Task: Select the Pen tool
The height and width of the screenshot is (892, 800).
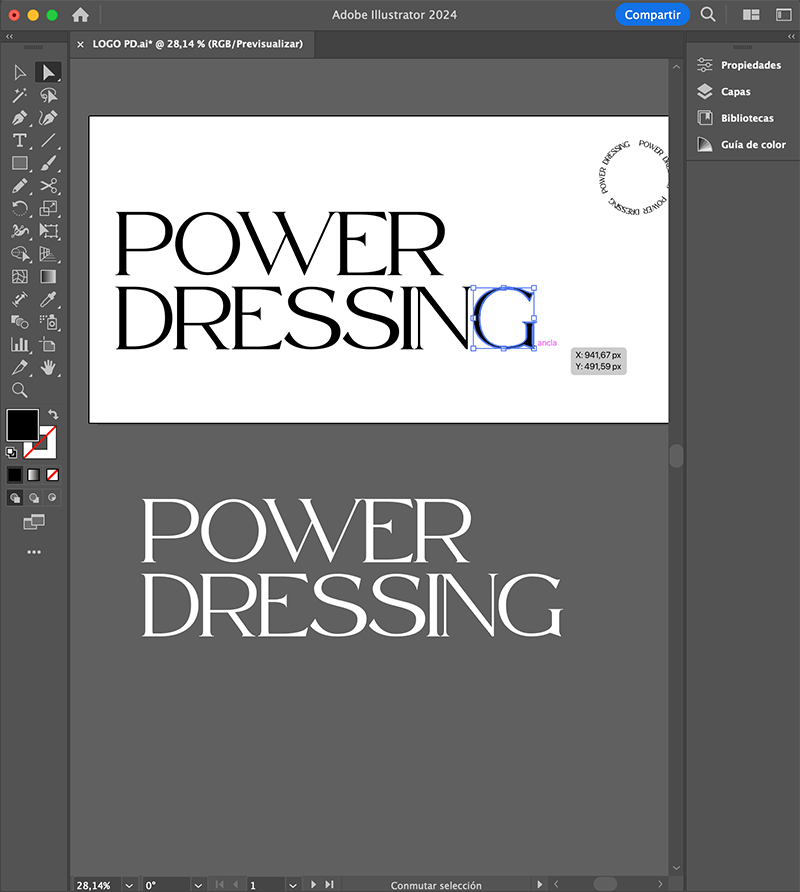Action: pos(19,118)
